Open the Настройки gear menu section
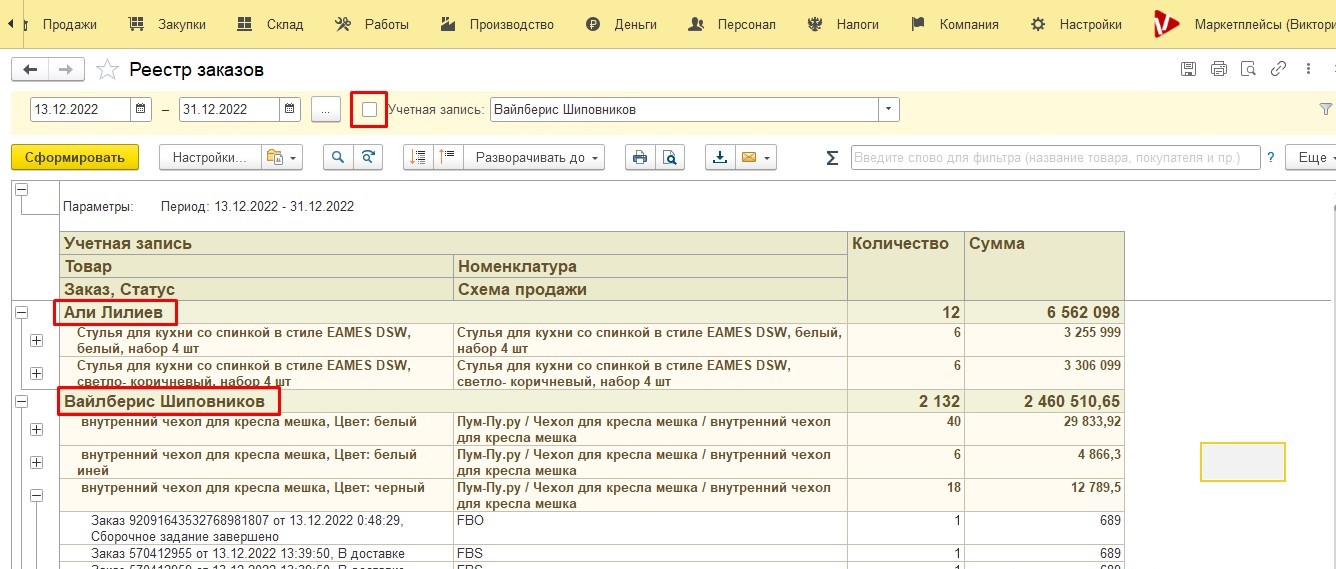Viewport: 1336px width, 569px height. click(1076, 24)
